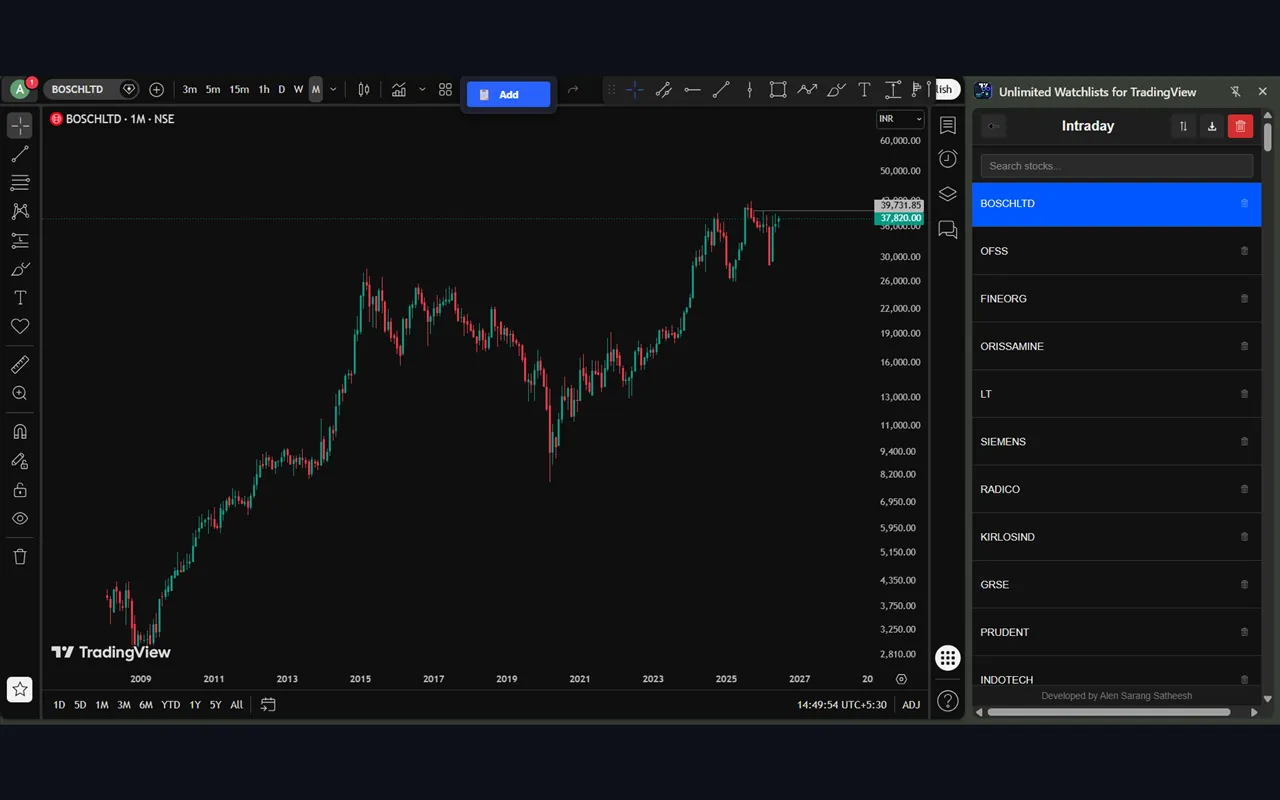
Task: Open the user profile avatar menu
Action: tap(20, 89)
